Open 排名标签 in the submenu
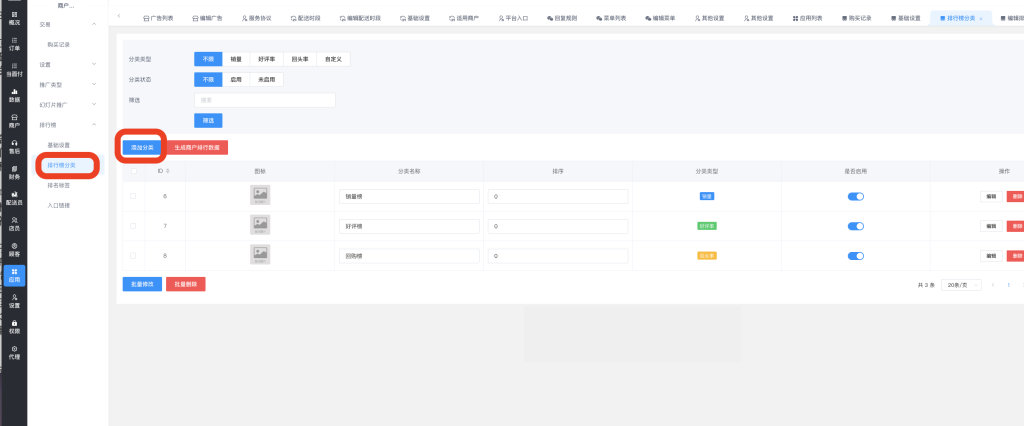 coord(59,185)
